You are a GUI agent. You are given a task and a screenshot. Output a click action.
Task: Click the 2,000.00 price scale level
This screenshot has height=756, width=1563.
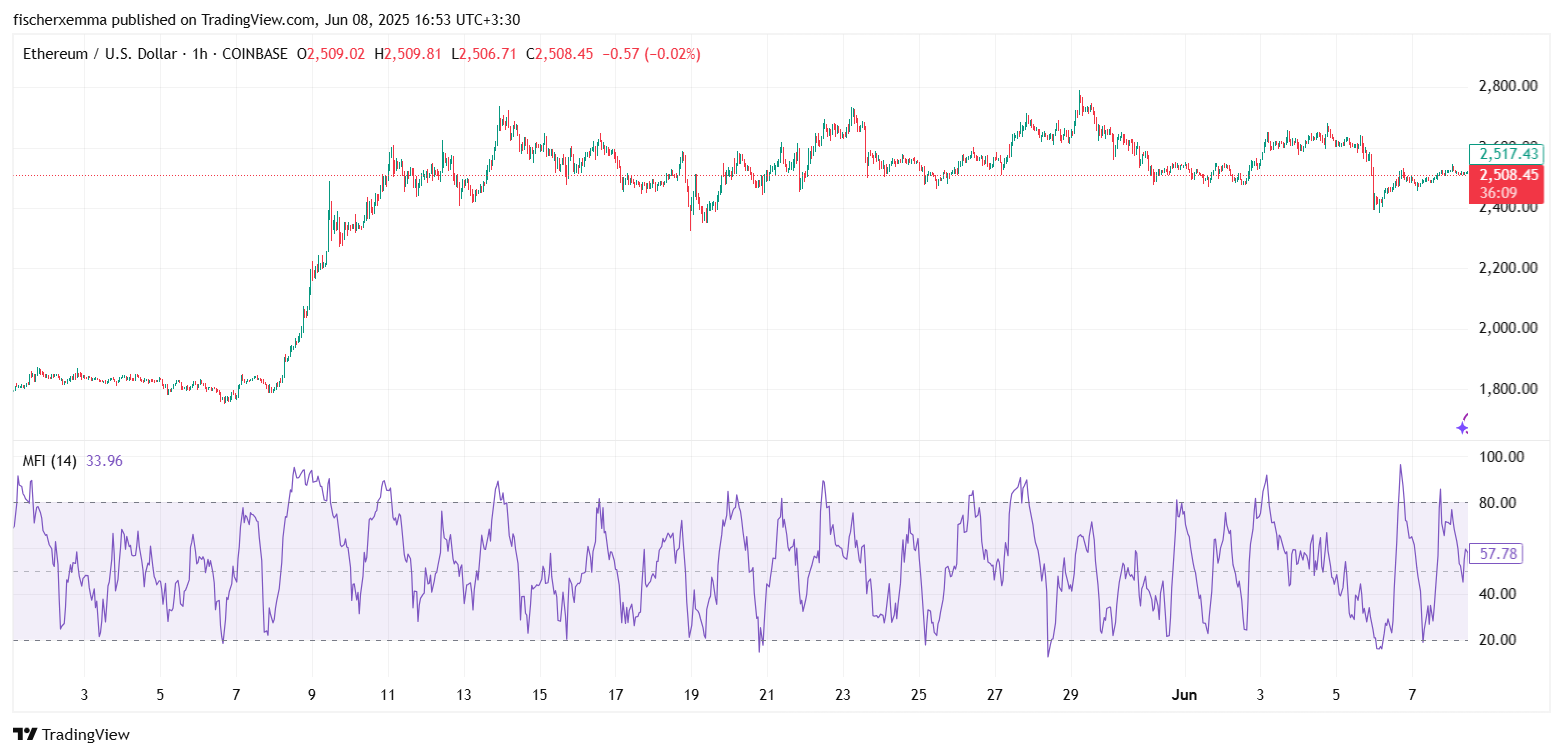pos(1507,328)
